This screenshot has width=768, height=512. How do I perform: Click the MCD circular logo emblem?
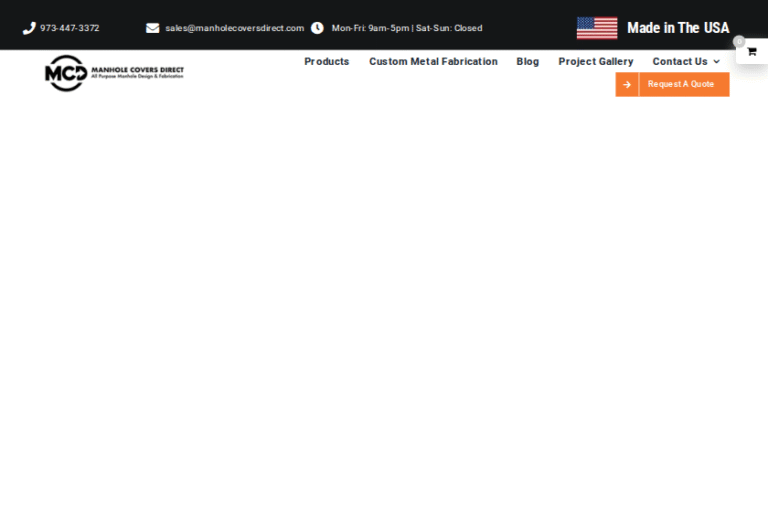pos(66,73)
